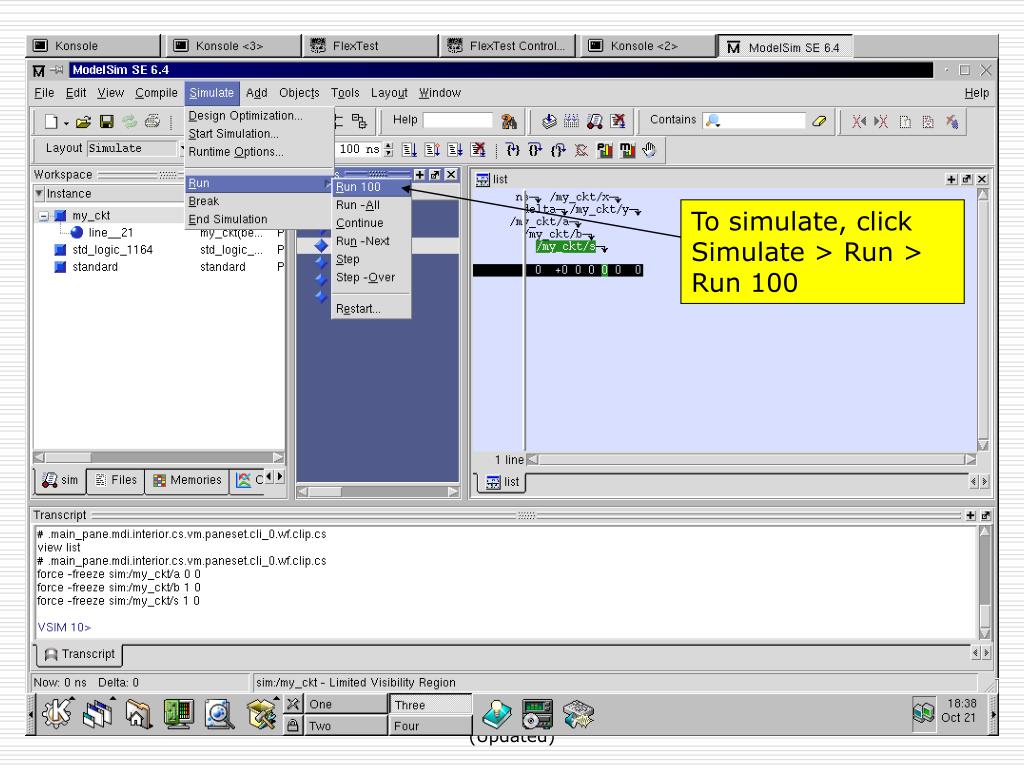Open the New file dropdown arrow
Viewport: 1024px width, 768px height.
(x=66, y=123)
